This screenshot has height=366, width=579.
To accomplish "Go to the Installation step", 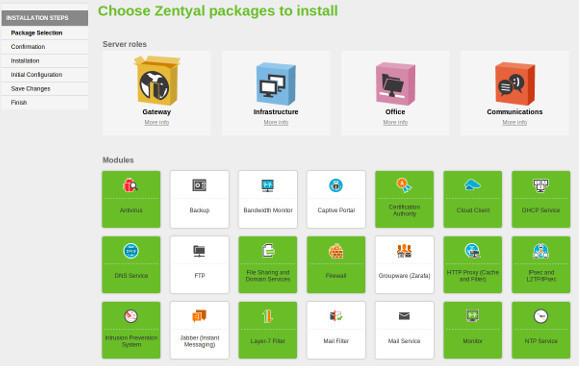I will tap(45, 61).
